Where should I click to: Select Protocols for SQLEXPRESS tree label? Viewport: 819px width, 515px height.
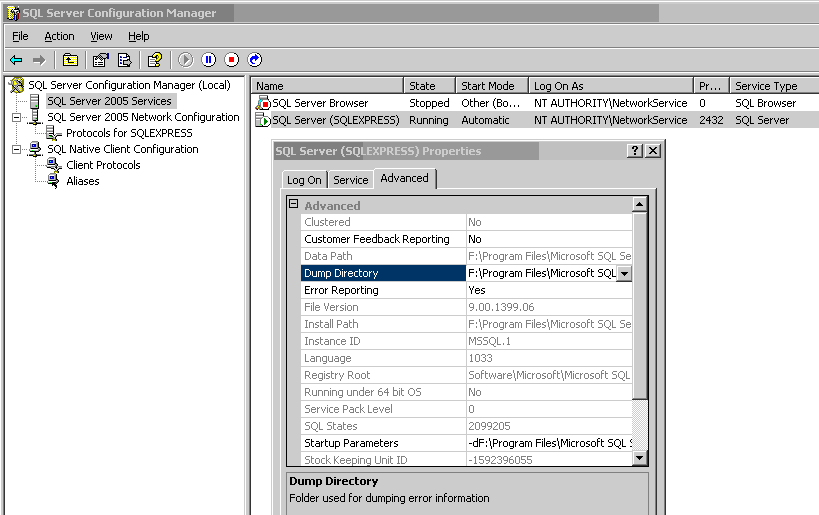coord(129,133)
